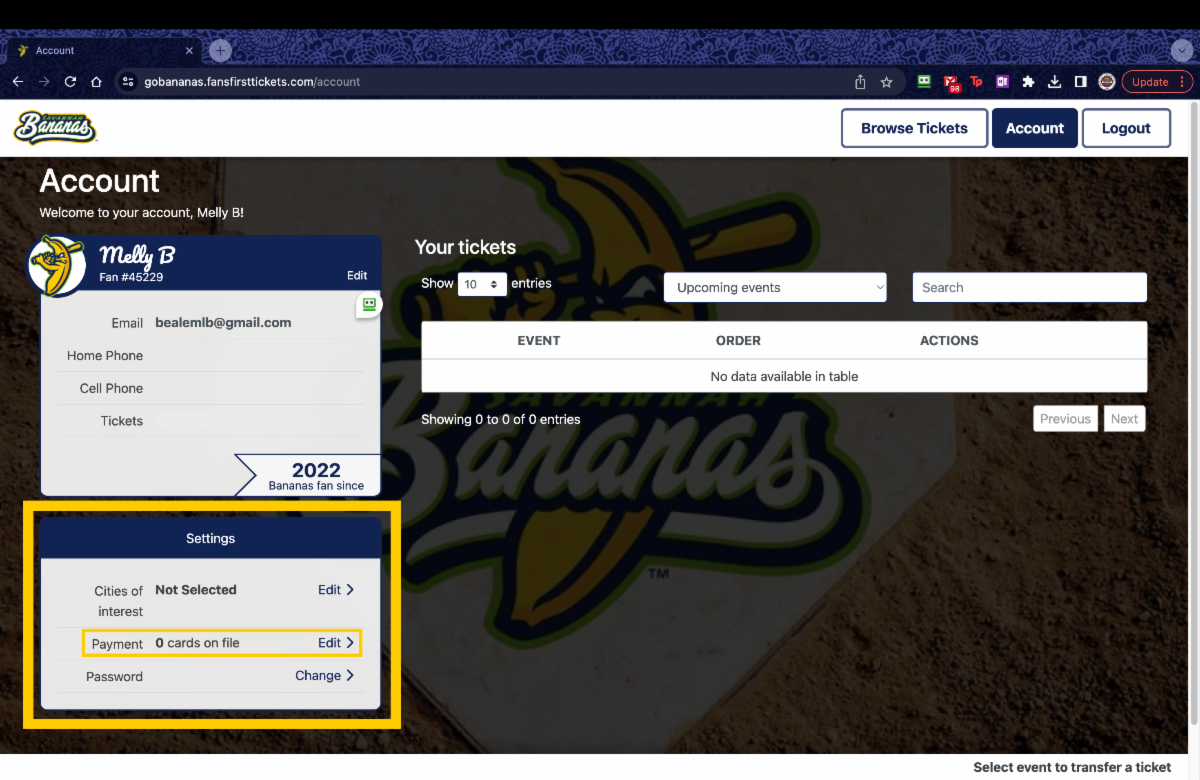Click 'No data available in table' text

(x=784, y=376)
